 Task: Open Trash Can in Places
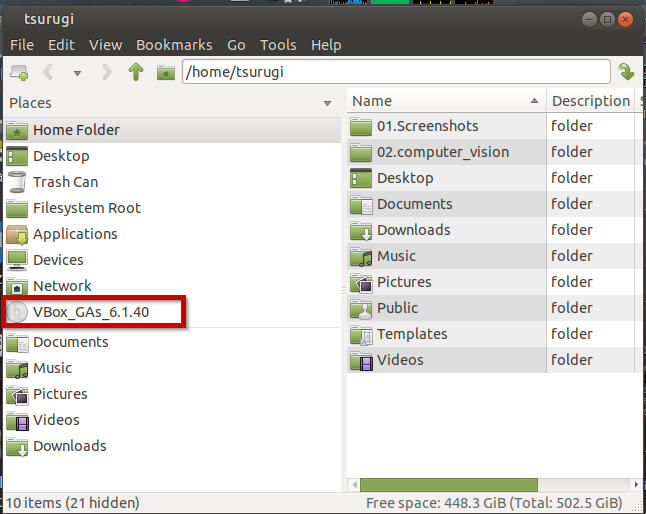172,182
